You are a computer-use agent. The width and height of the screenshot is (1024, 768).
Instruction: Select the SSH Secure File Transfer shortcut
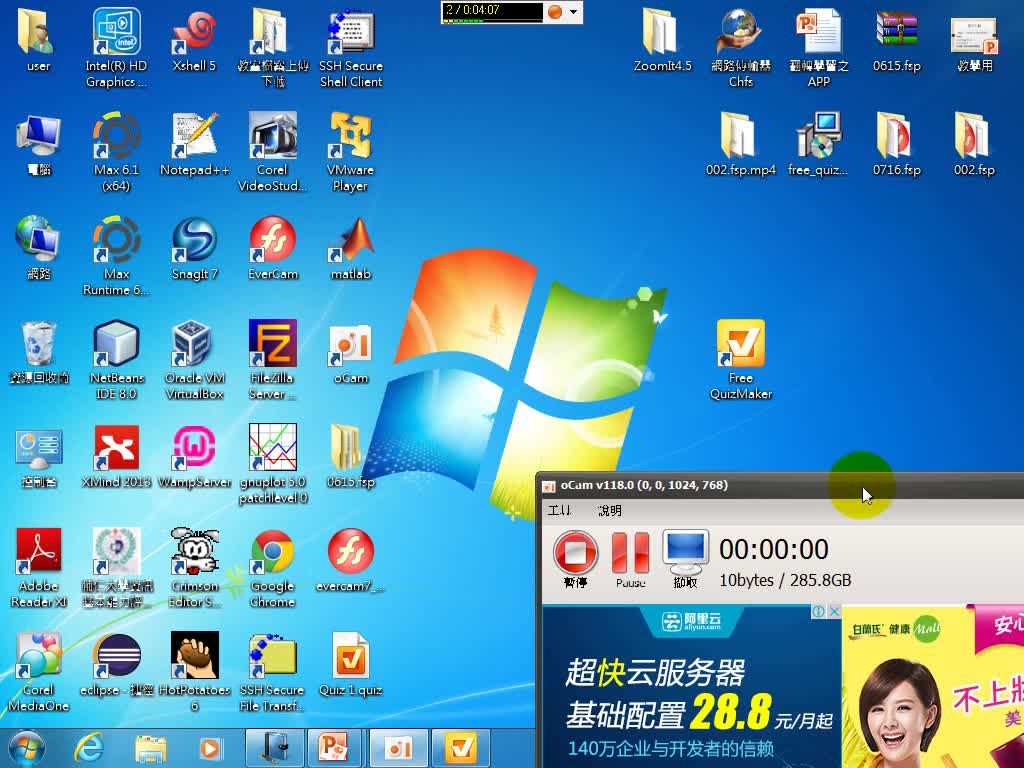pos(272,671)
